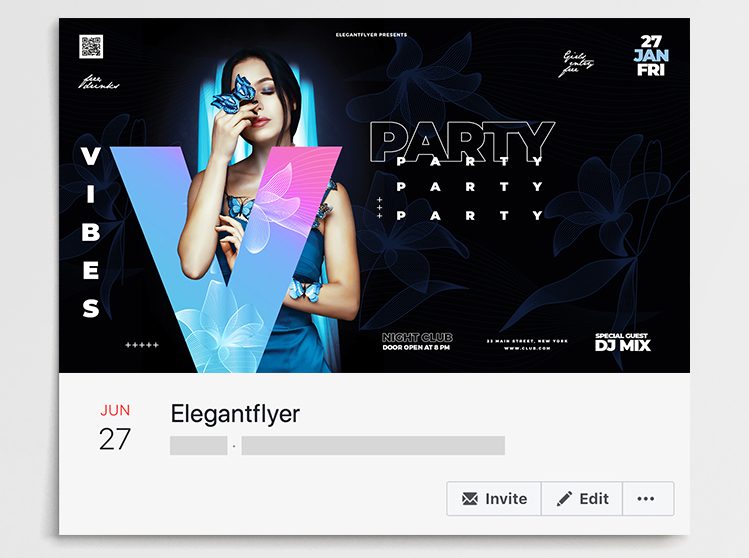This screenshot has height=558, width=749.
Task: Click the pencil icon on Edit
Action: tap(564, 499)
